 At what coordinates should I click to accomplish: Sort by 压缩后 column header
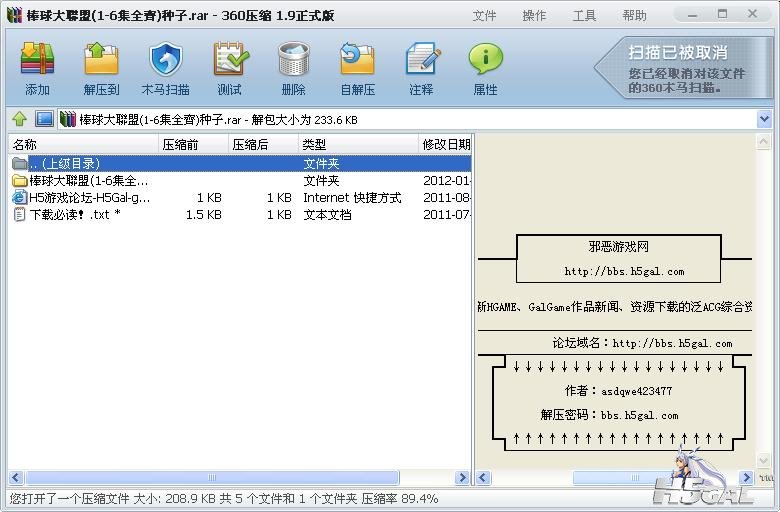[x=264, y=144]
